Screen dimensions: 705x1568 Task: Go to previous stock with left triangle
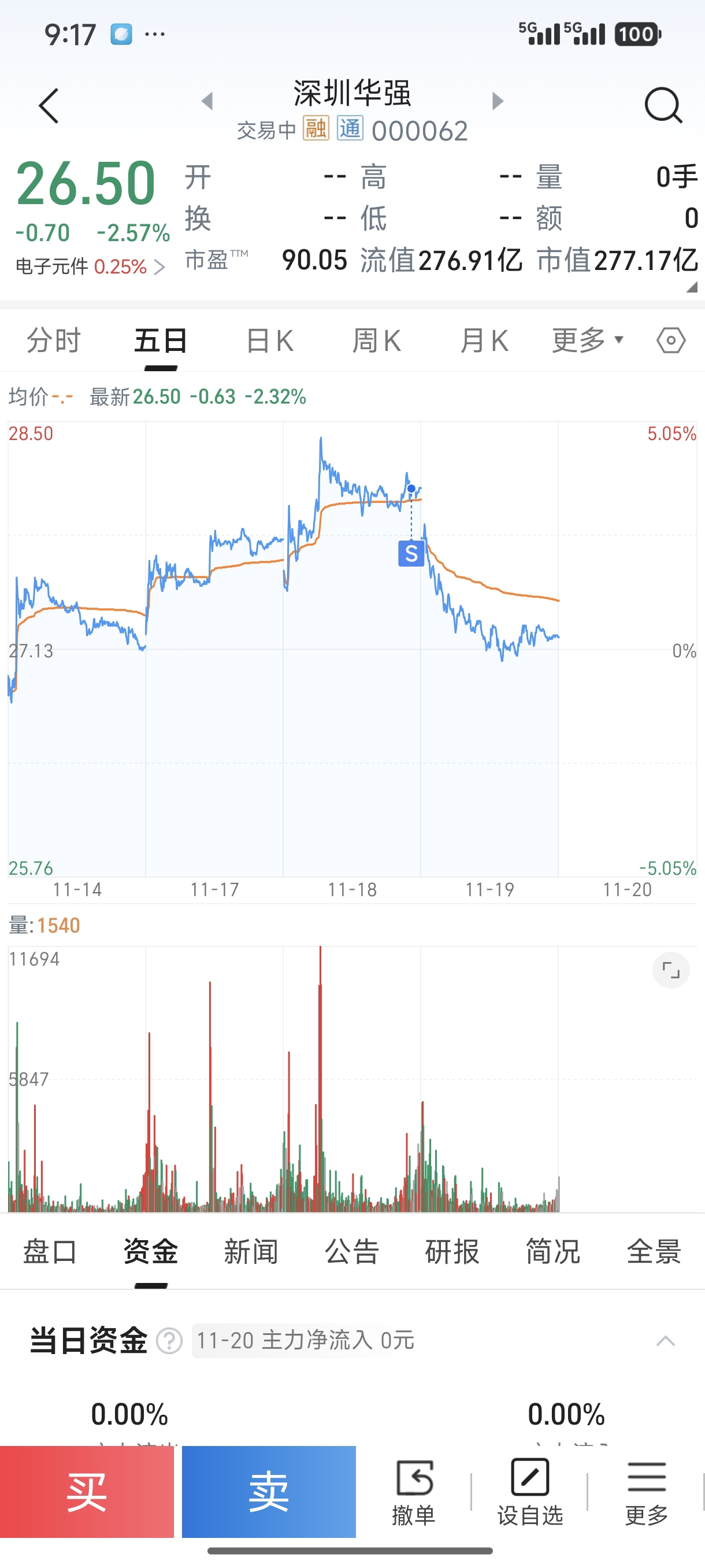click(x=207, y=101)
